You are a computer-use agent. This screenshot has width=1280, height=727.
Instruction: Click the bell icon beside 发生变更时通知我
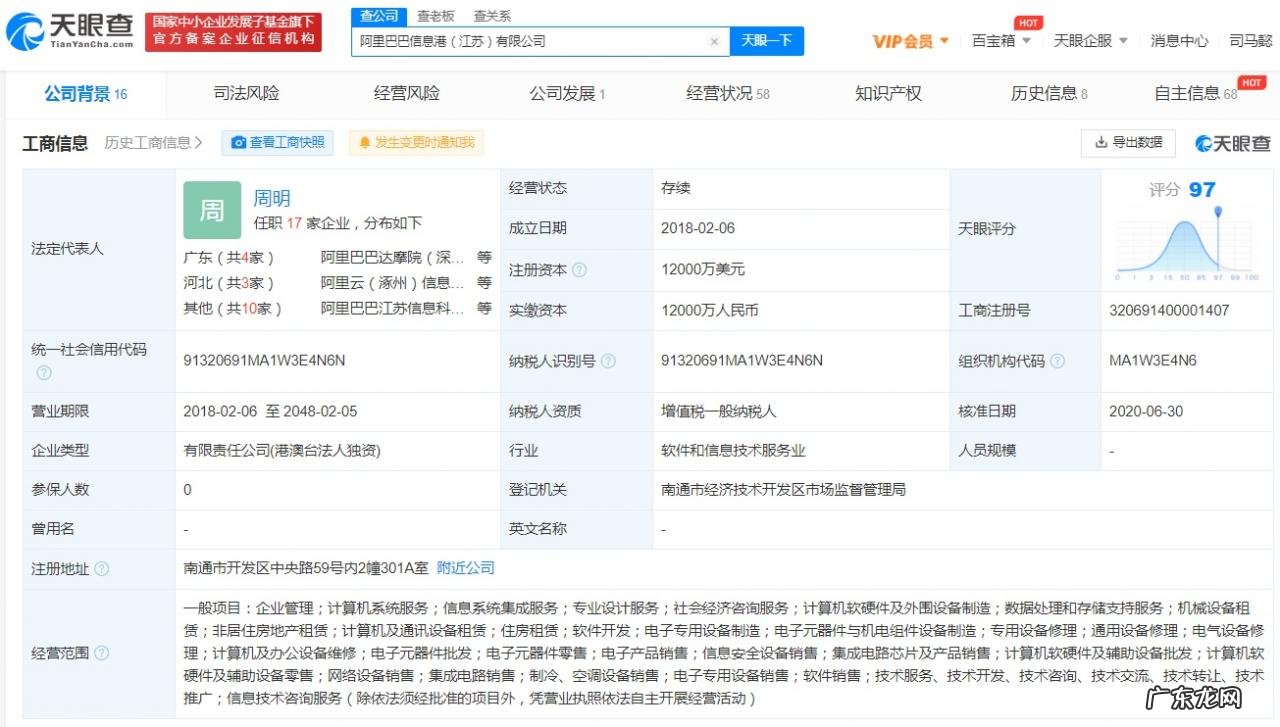tap(365, 143)
